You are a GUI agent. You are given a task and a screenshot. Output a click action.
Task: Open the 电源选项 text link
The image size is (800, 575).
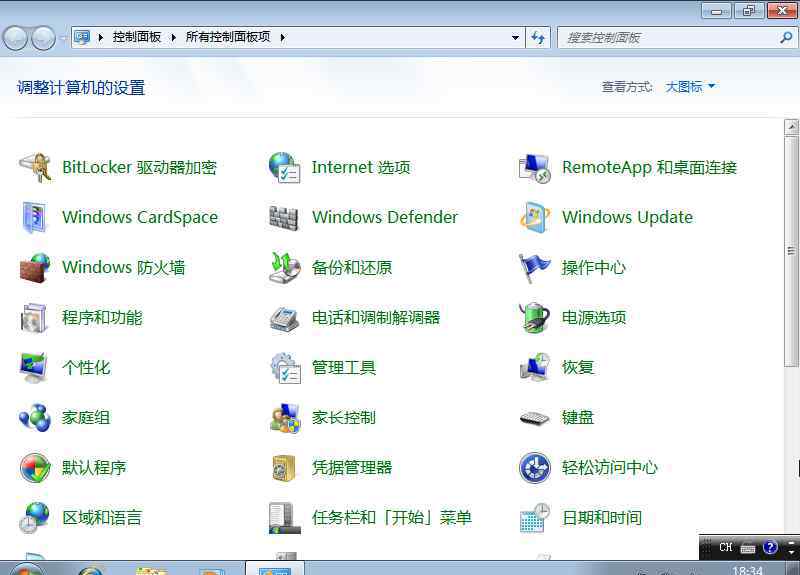(x=594, y=317)
